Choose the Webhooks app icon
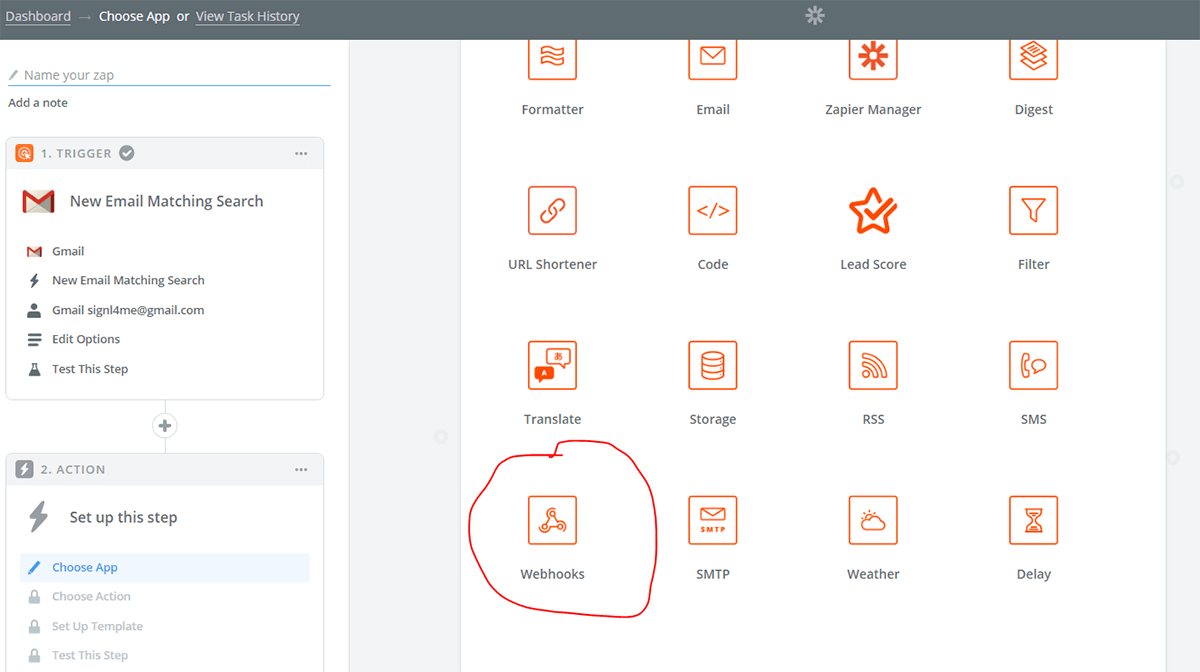This screenshot has width=1200, height=672. (x=552, y=520)
